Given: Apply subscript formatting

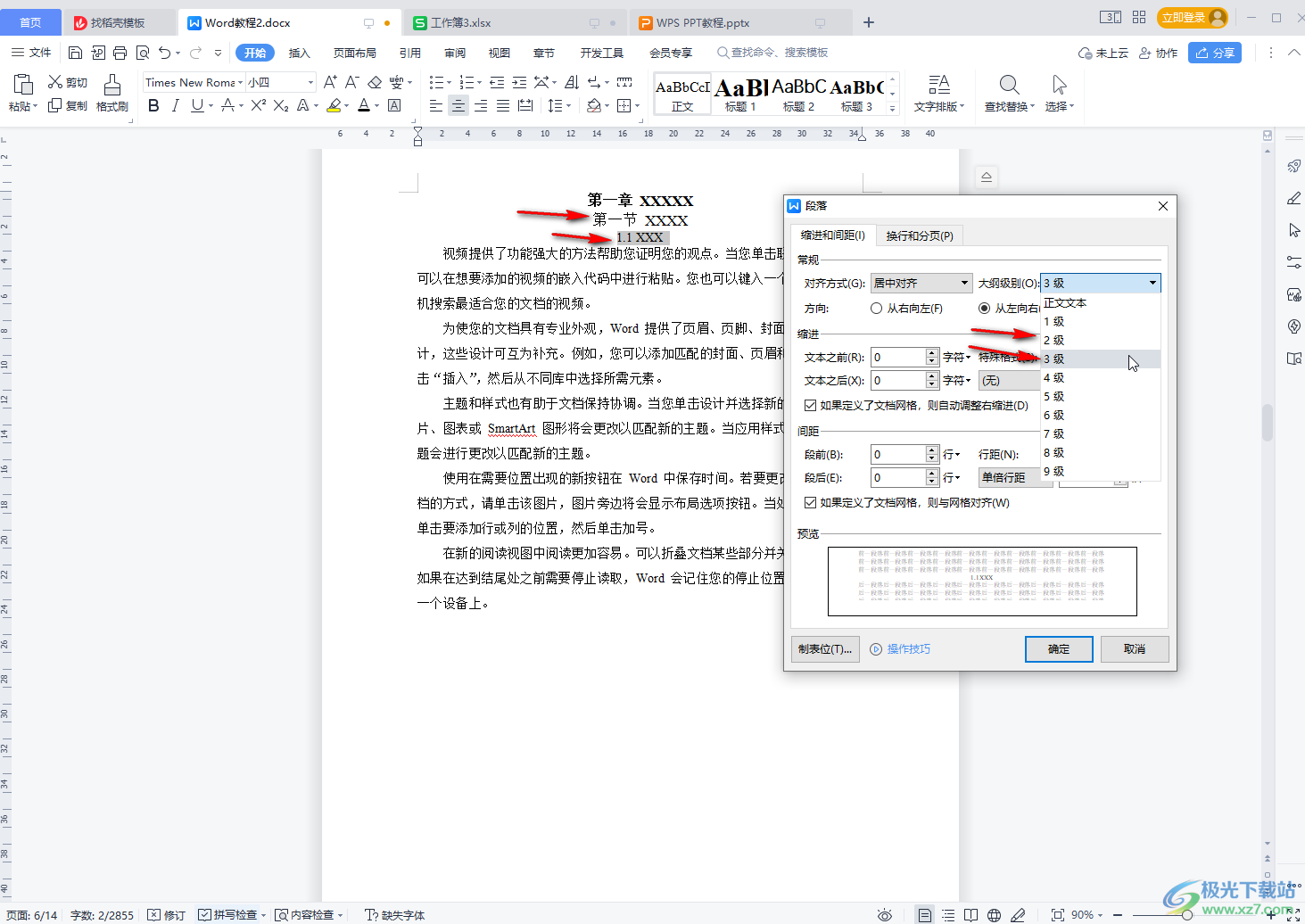Looking at the screenshot, I should coord(280,105).
